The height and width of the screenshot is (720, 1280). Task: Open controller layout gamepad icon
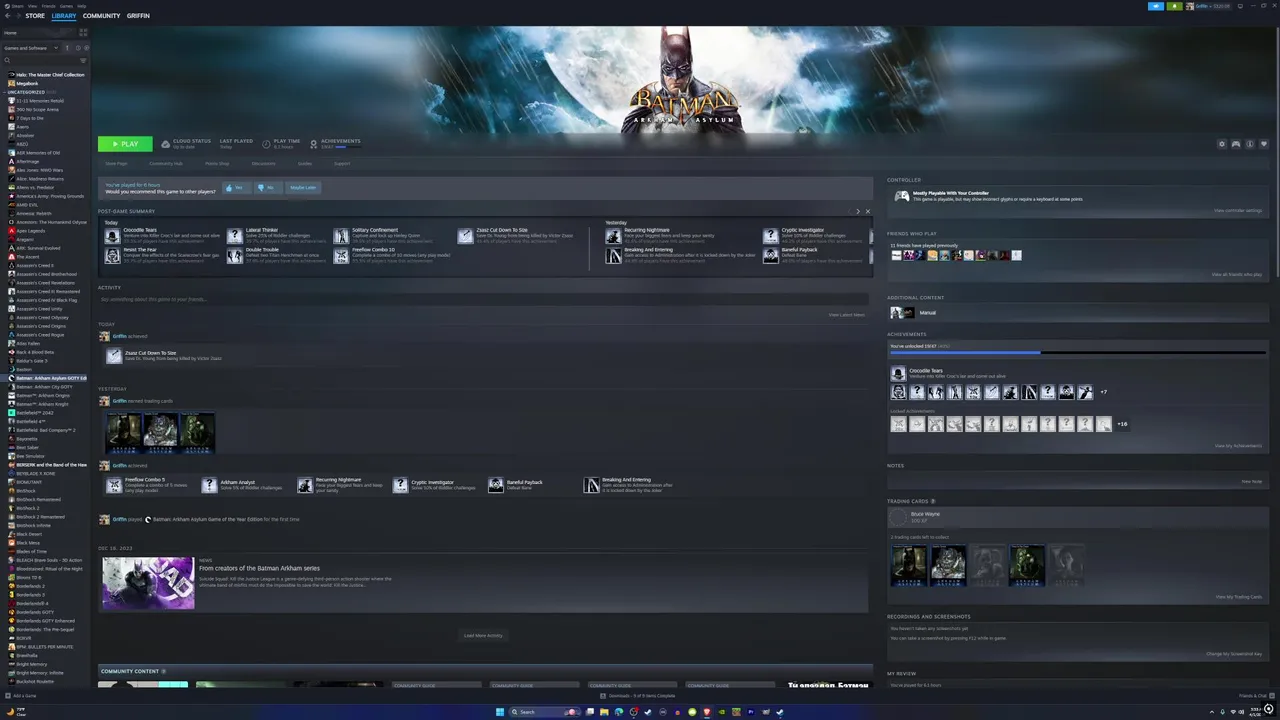(1236, 144)
